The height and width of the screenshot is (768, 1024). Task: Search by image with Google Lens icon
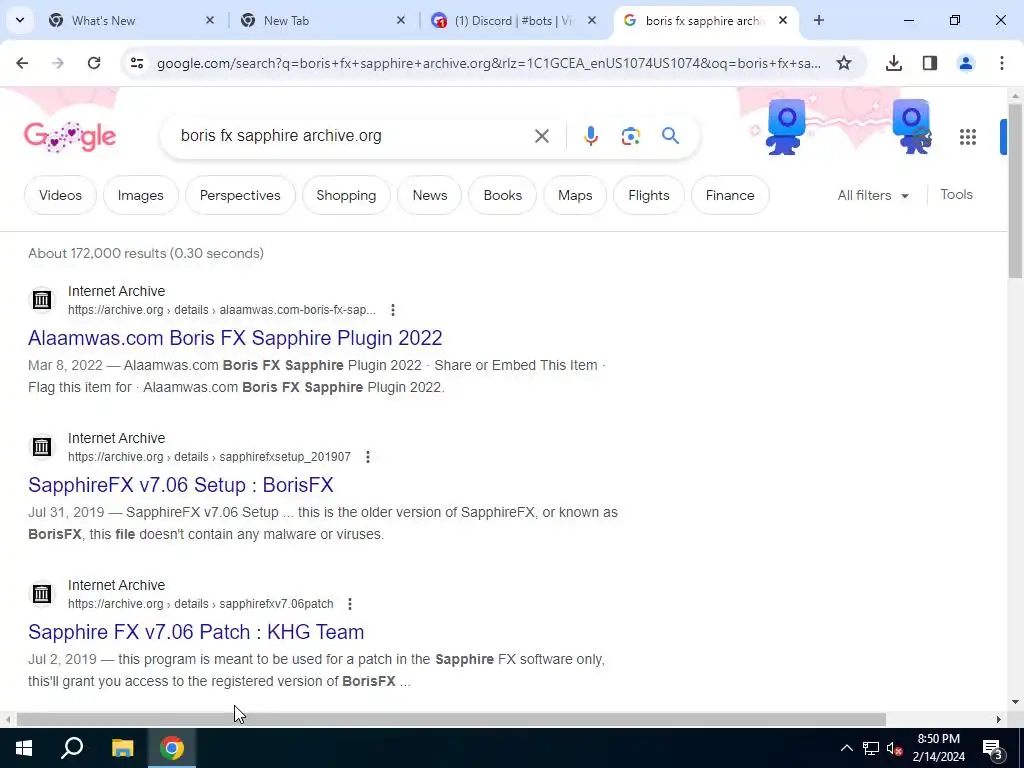point(630,136)
